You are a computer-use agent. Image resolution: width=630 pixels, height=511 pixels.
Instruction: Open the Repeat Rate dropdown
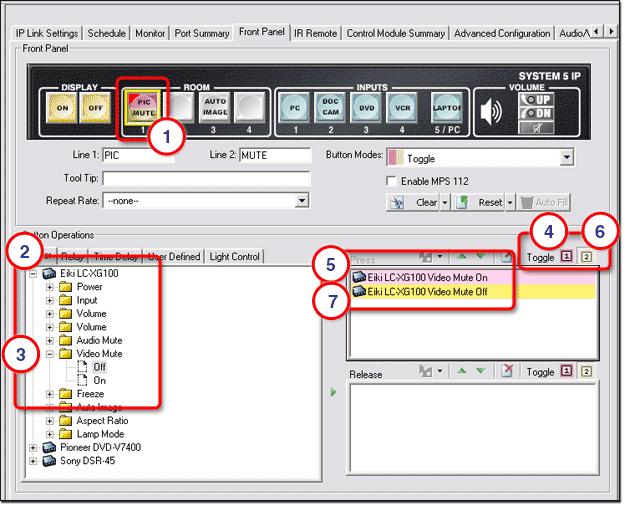pyautogui.click(x=301, y=200)
